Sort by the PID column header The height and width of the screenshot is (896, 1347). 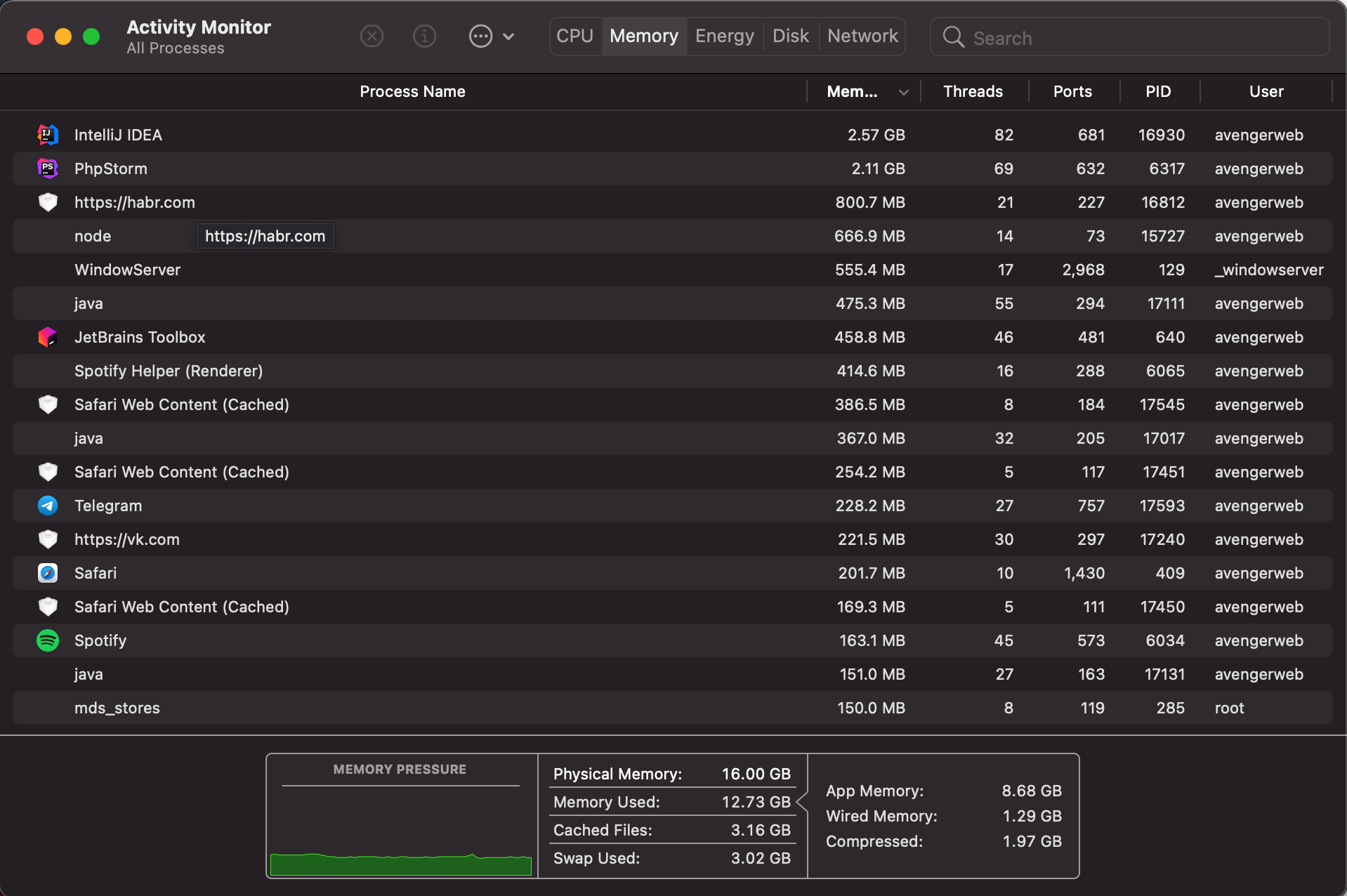[x=1159, y=91]
